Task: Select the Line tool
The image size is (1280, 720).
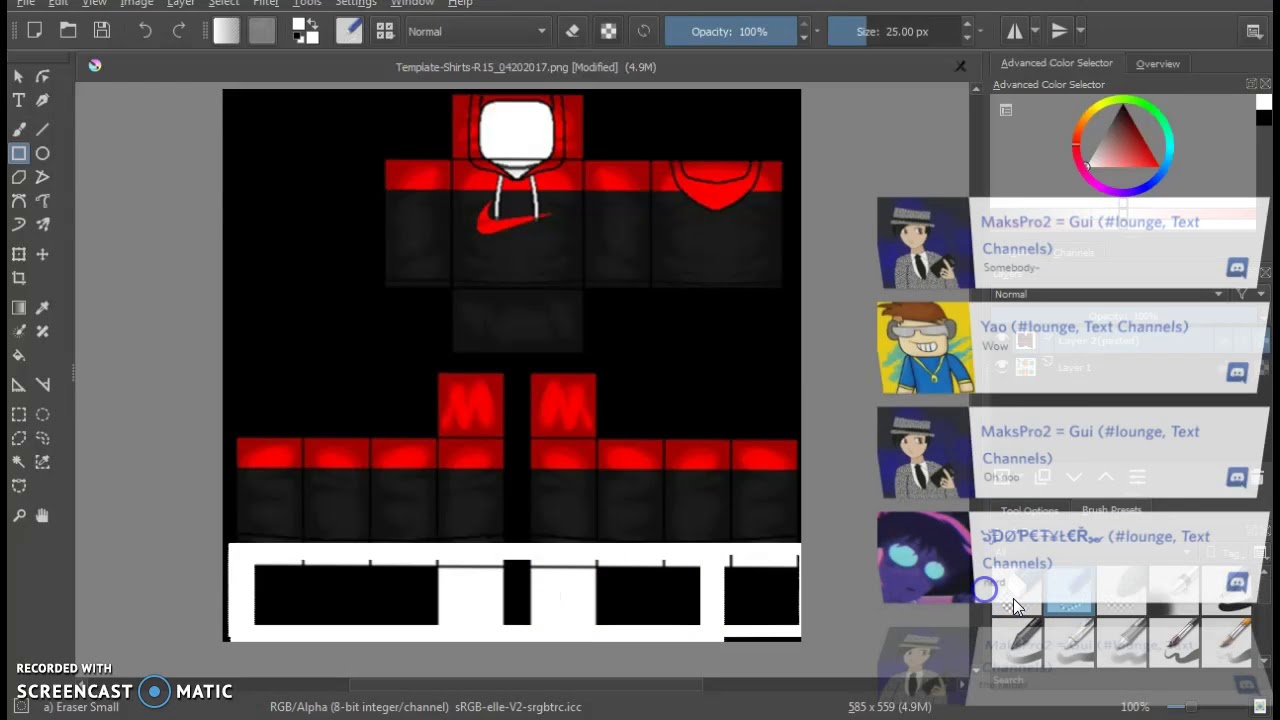Action: [x=43, y=130]
